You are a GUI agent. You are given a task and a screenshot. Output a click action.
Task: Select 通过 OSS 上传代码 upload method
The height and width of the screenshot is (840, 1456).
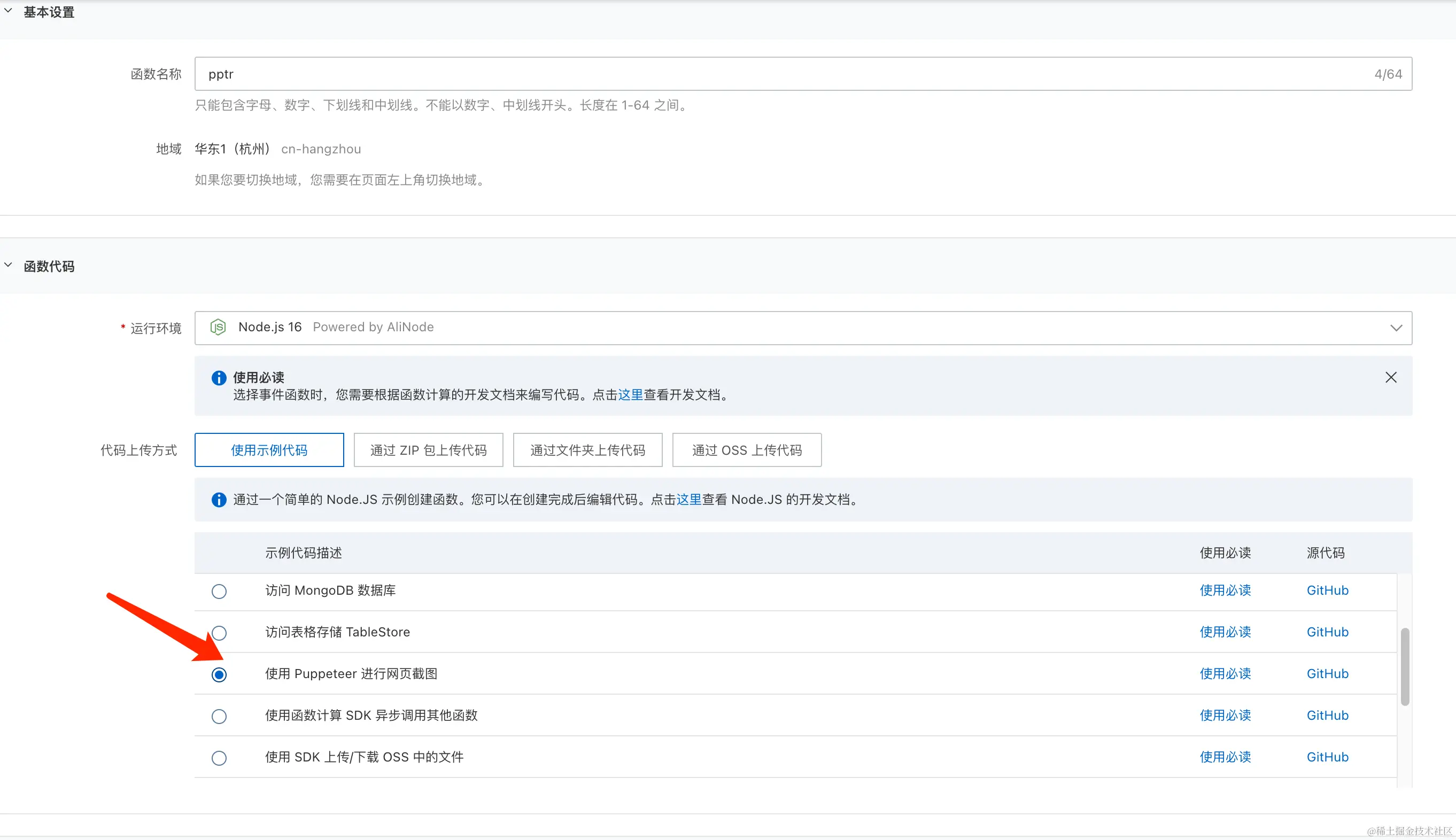(747, 450)
